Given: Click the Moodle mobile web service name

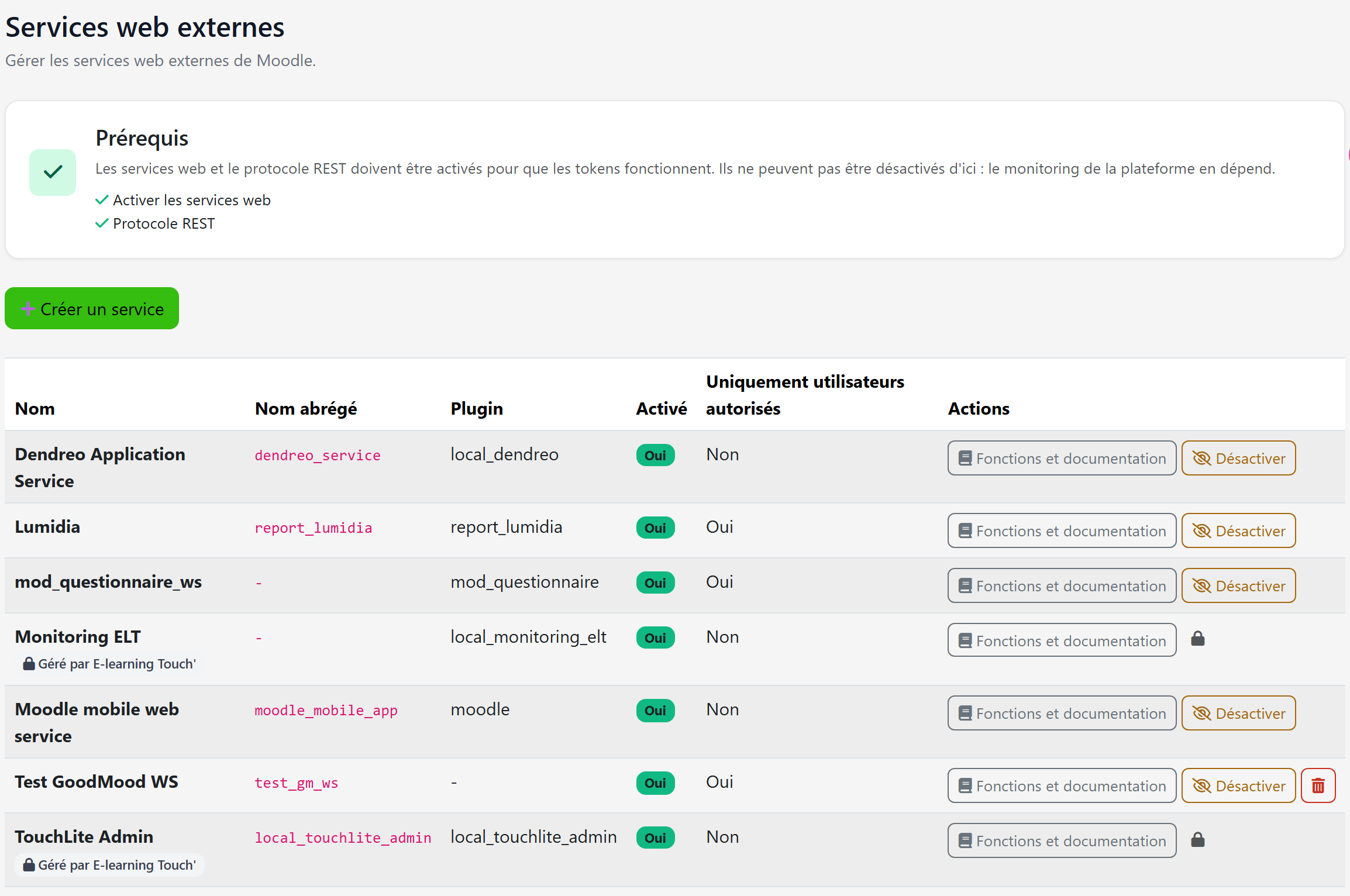Looking at the screenshot, I should point(97,722).
